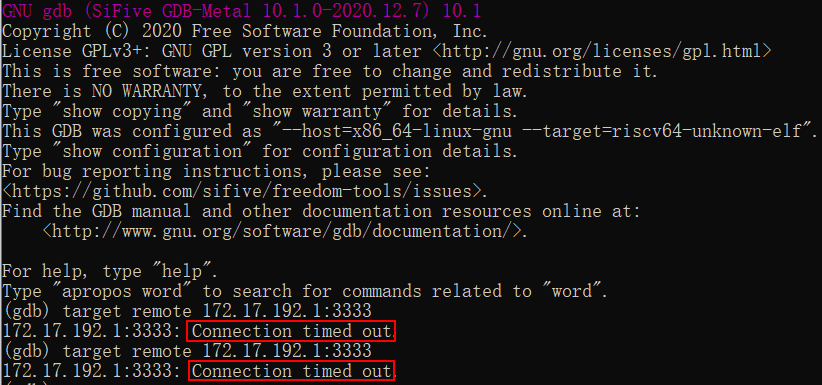Click the 'show copying' and 'show warranty' line

(x=260, y=111)
